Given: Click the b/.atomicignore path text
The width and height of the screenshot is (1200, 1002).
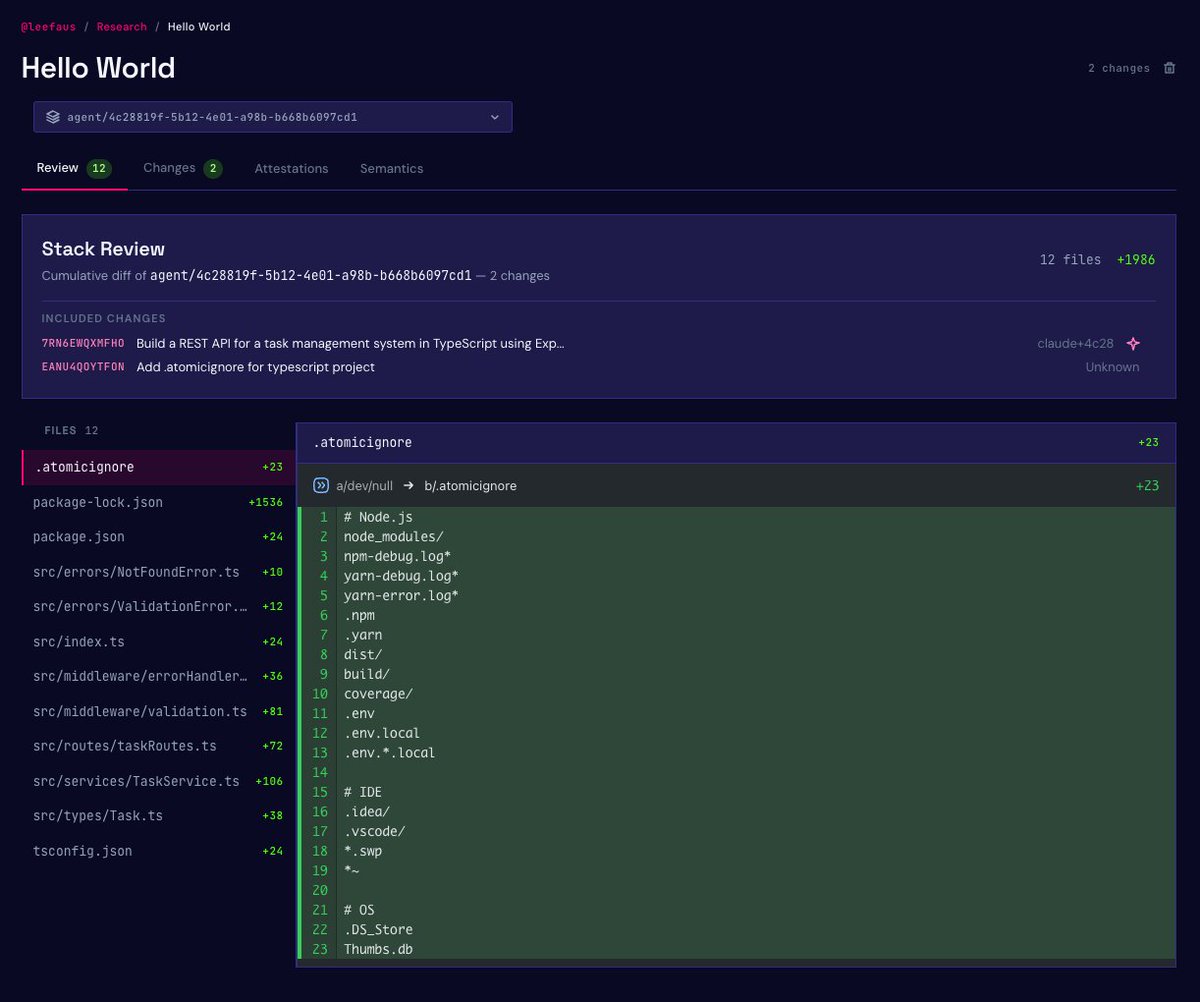Looking at the screenshot, I should tap(470, 485).
